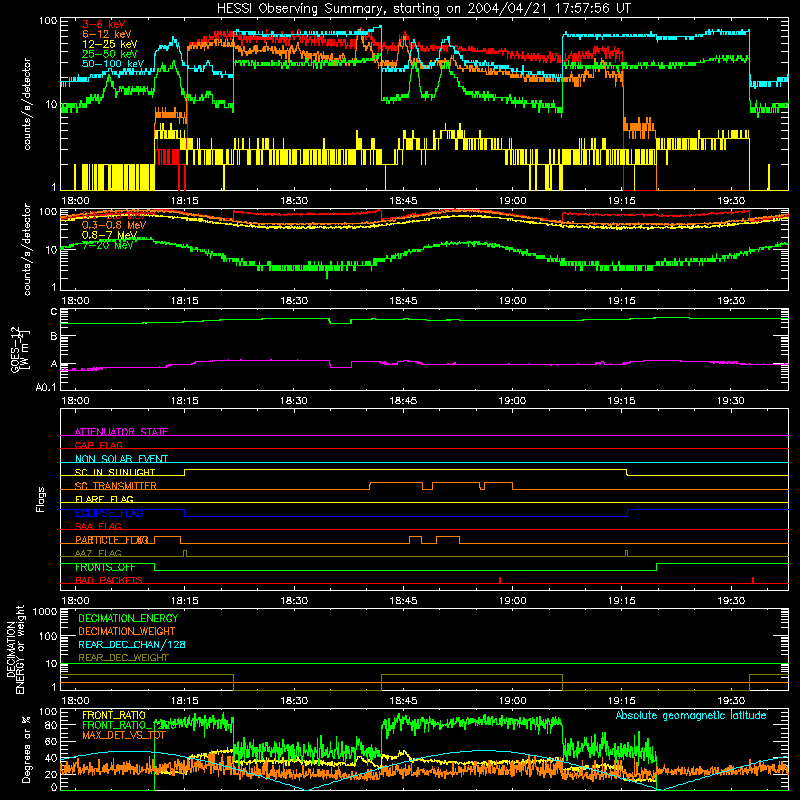800x800 pixels.
Task: Click the 60 tick on the bottom plot axis
Action: pyautogui.click(x=51, y=741)
